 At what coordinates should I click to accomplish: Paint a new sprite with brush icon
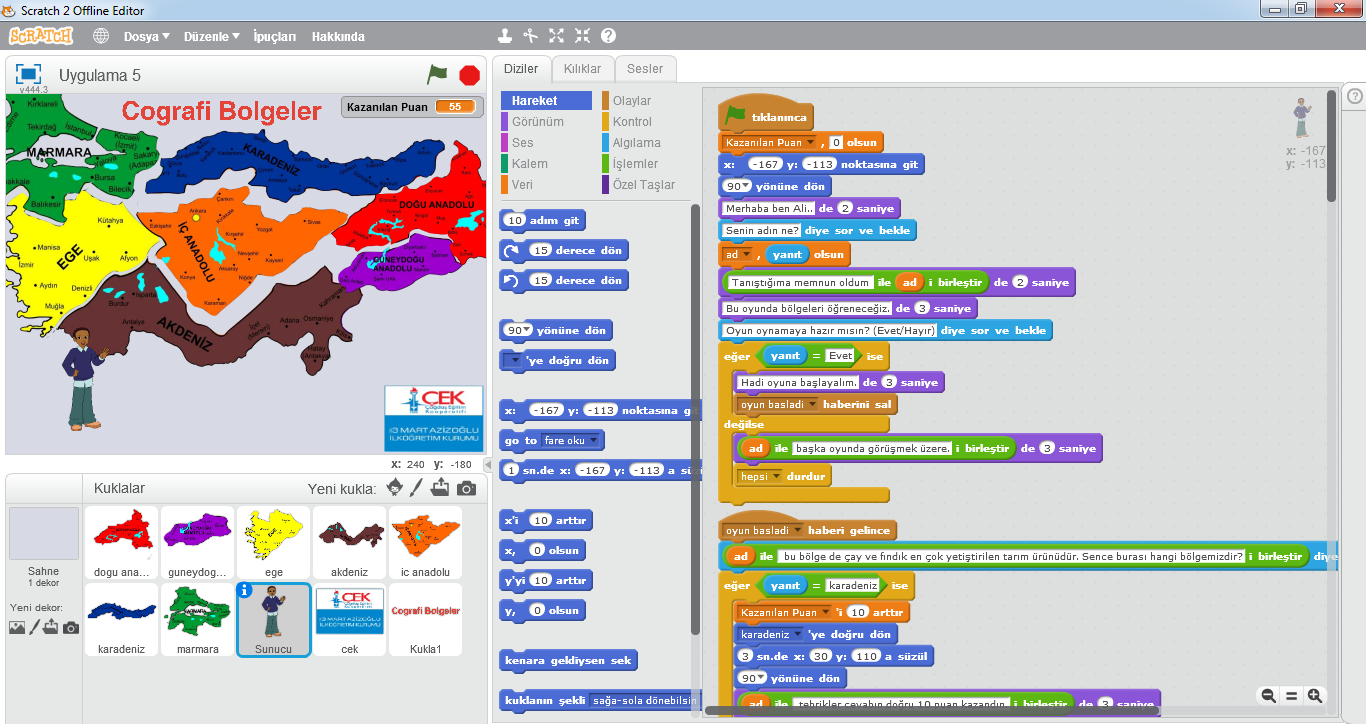tap(418, 488)
